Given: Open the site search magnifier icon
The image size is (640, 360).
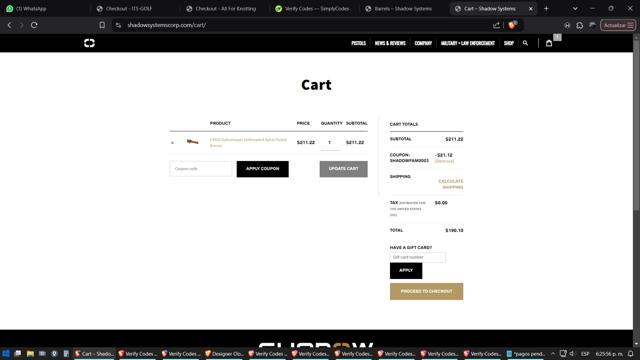Looking at the screenshot, I should tap(525, 43).
